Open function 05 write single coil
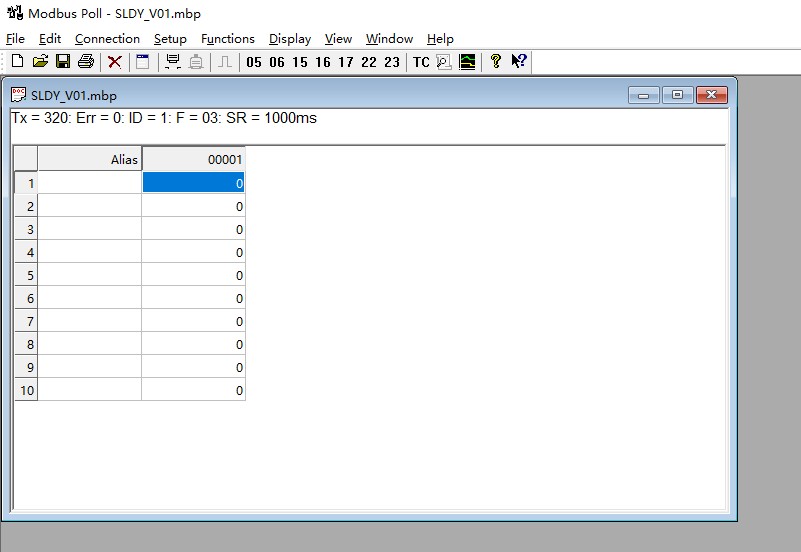The width and height of the screenshot is (801, 552). [x=254, y=62]
